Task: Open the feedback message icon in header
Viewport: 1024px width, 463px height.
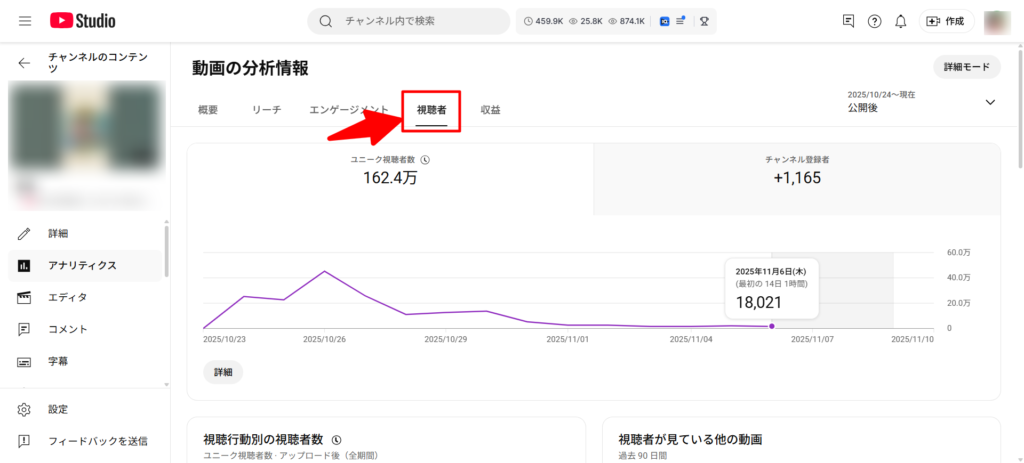Action: point(849,21)
